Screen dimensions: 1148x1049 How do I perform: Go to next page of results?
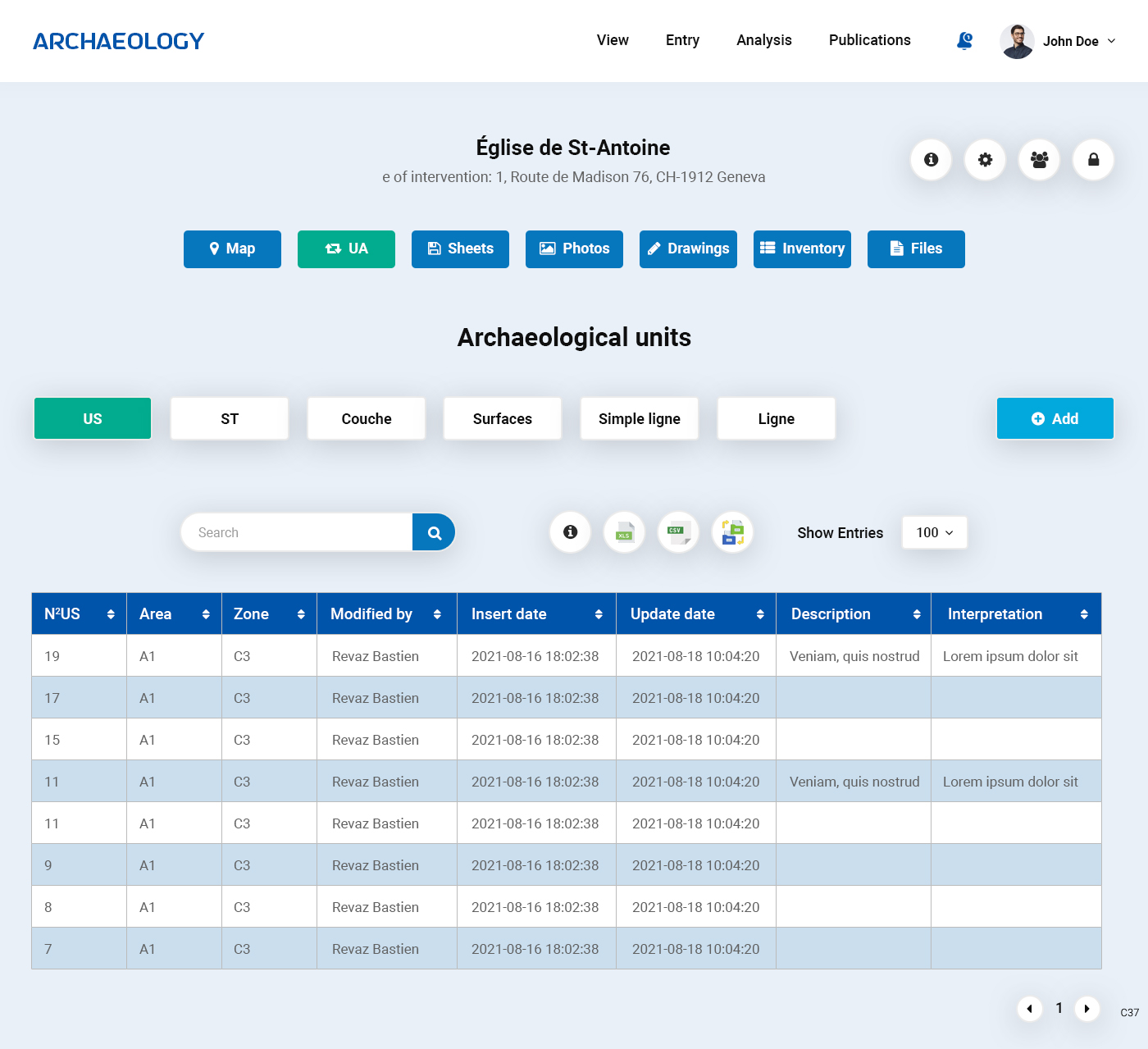pyautogui.click(x=1087, y=1009)
